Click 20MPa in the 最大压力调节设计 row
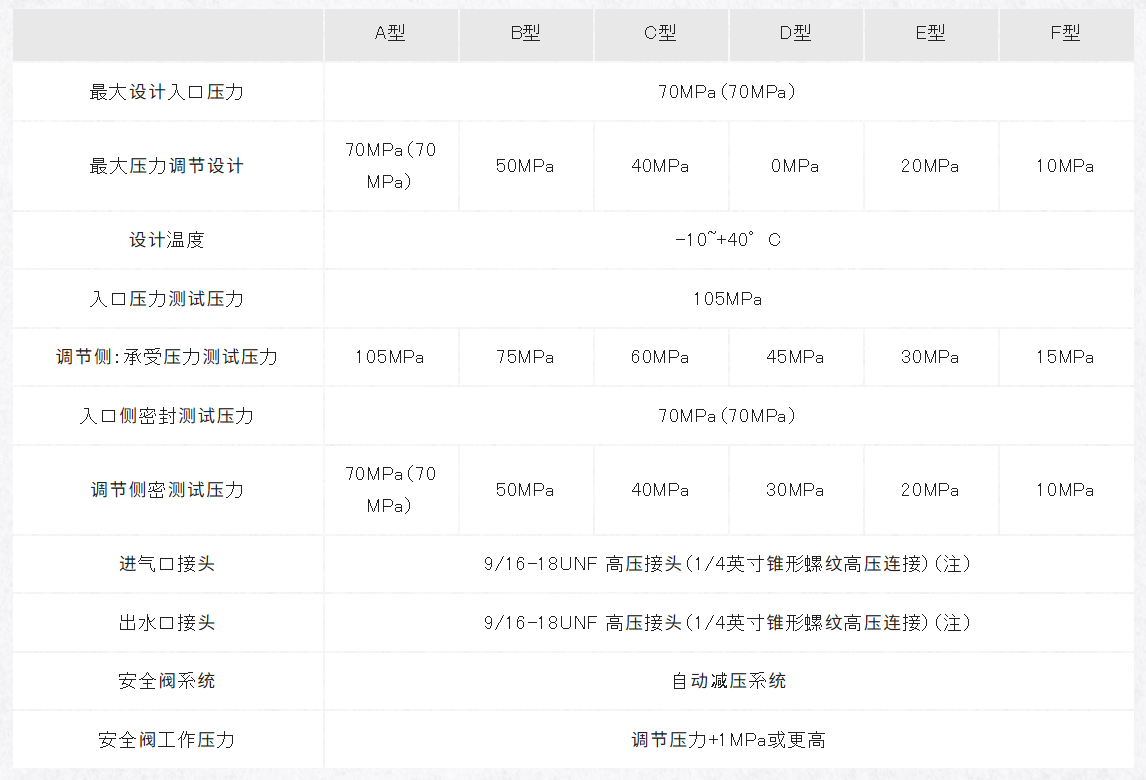The height and width of the screenshot is (780, 1146). pyautogui.click(x=930, y=166)
